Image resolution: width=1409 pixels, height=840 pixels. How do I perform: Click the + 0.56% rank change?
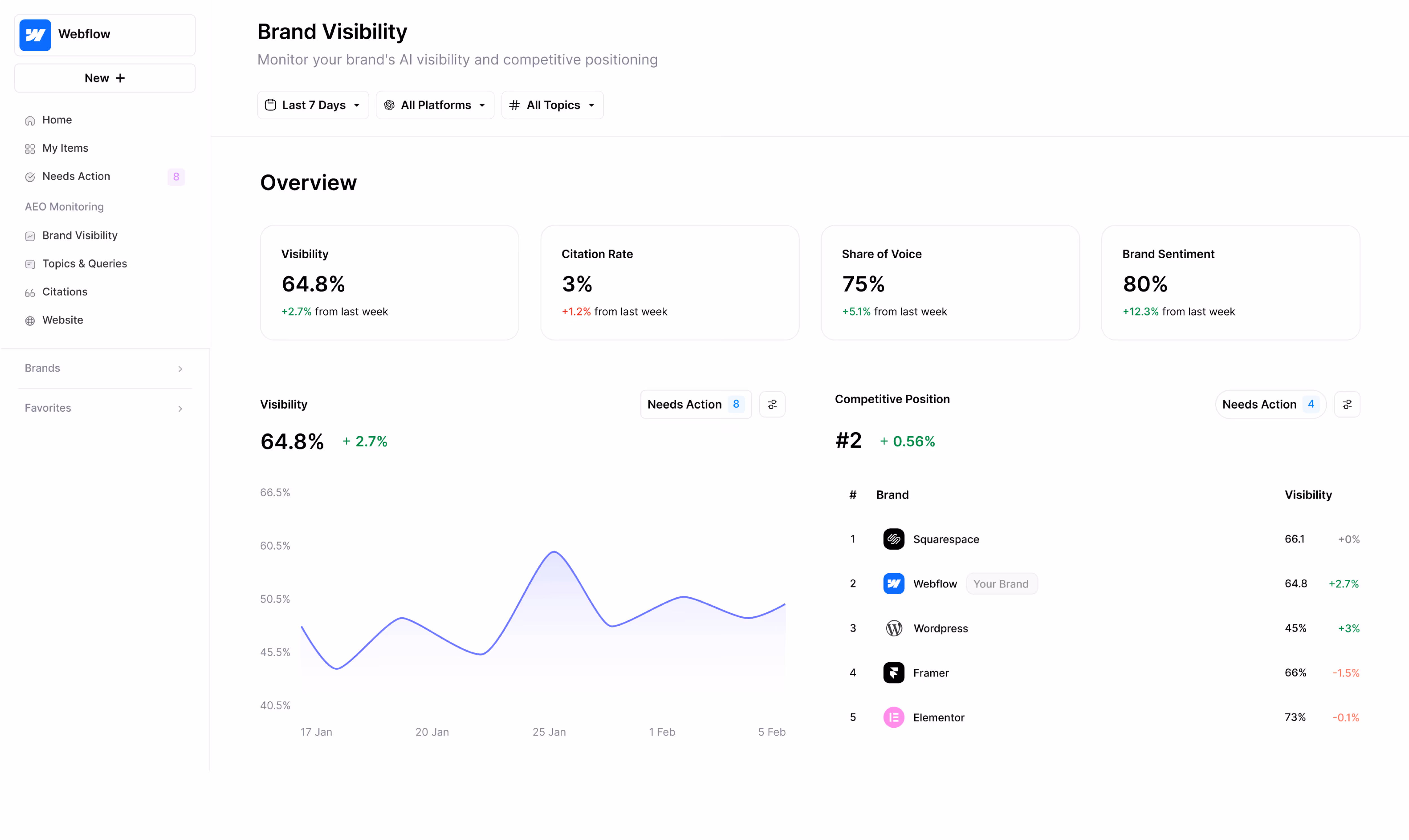point(907,442)
